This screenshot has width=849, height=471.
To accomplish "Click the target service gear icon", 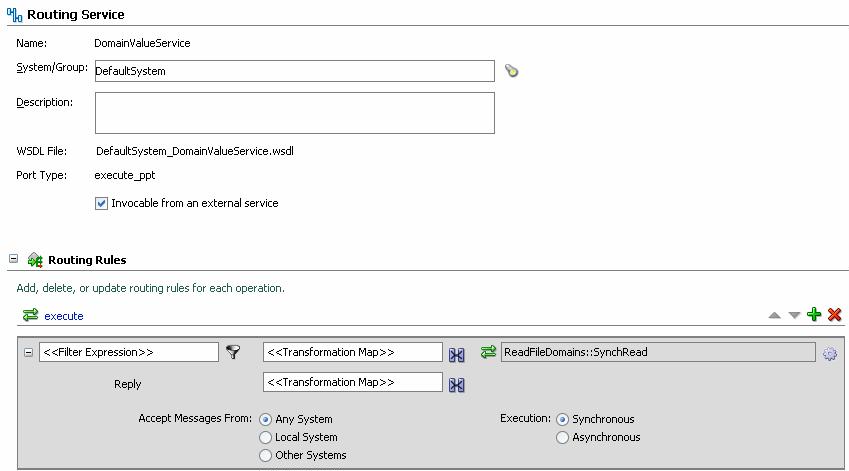I will coord(829,354).
